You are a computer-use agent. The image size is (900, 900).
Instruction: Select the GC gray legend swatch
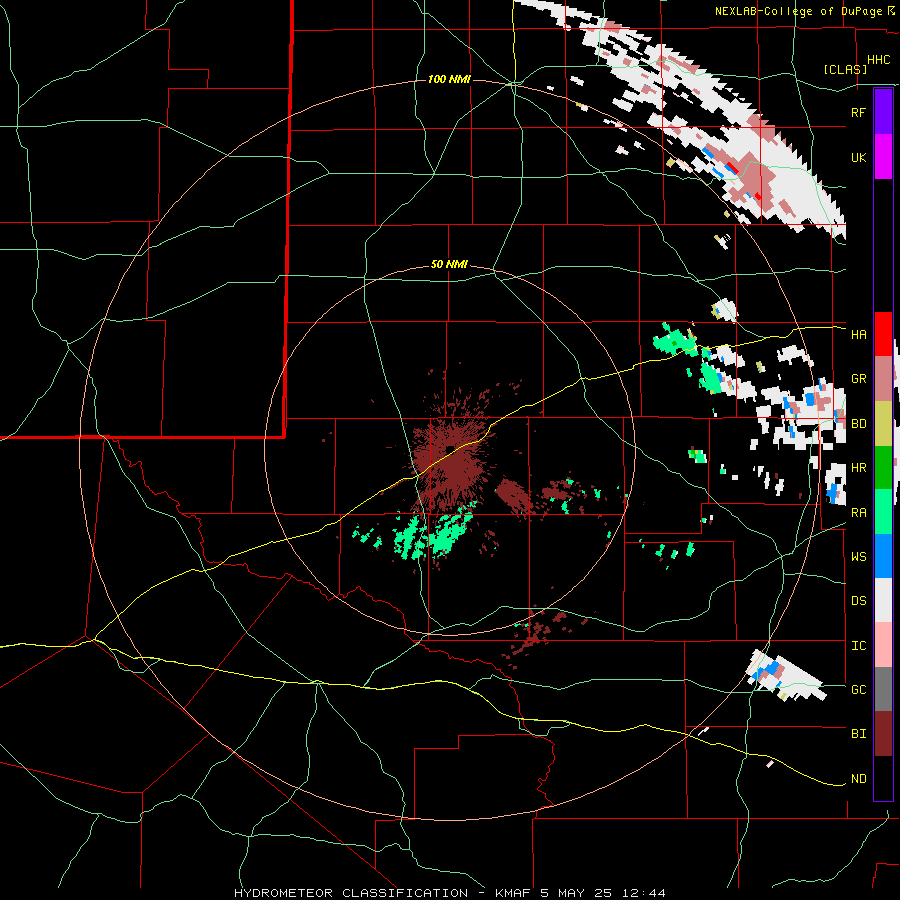[x=883, y=689]
